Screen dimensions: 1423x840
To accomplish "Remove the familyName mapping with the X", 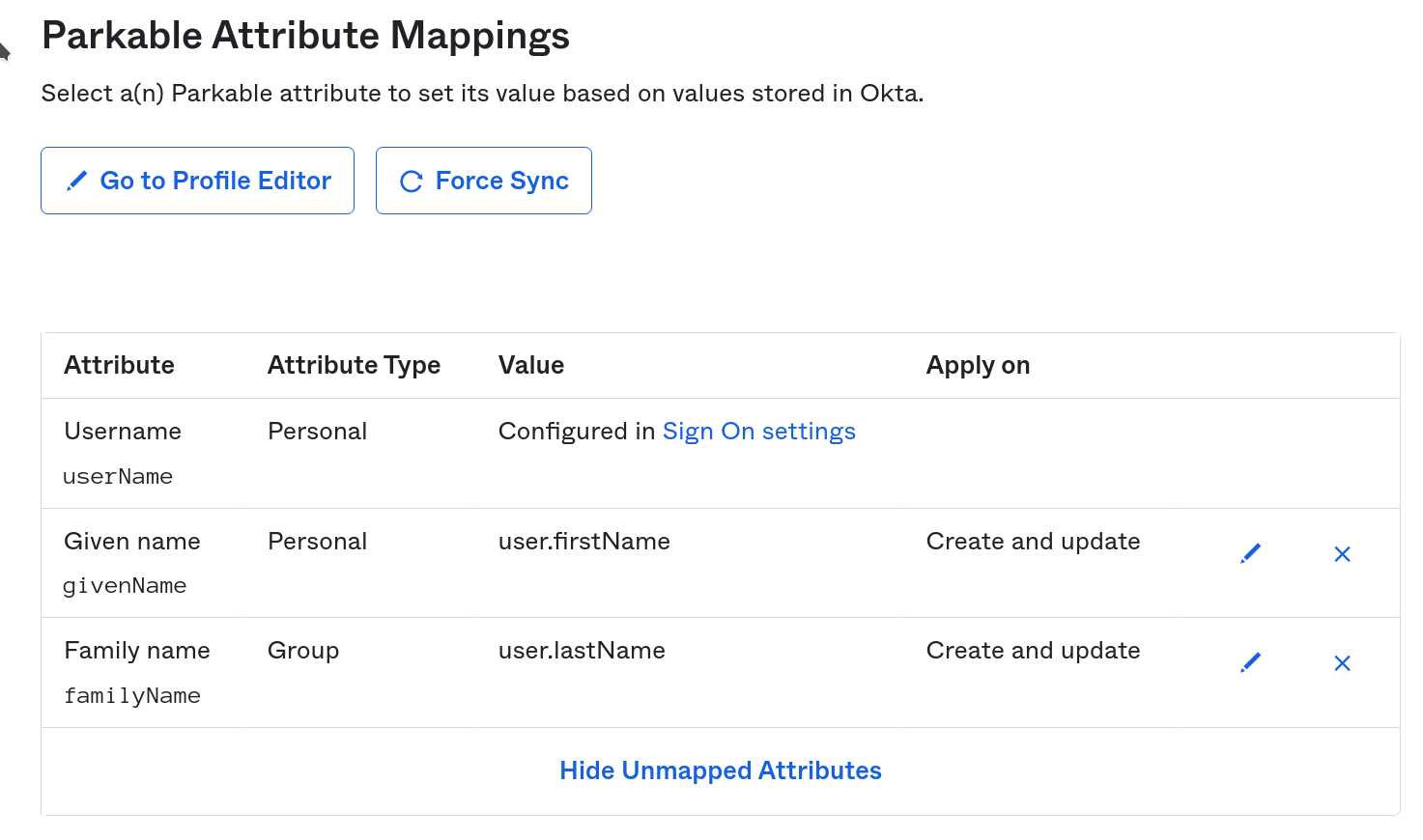I will (1342, 663).
